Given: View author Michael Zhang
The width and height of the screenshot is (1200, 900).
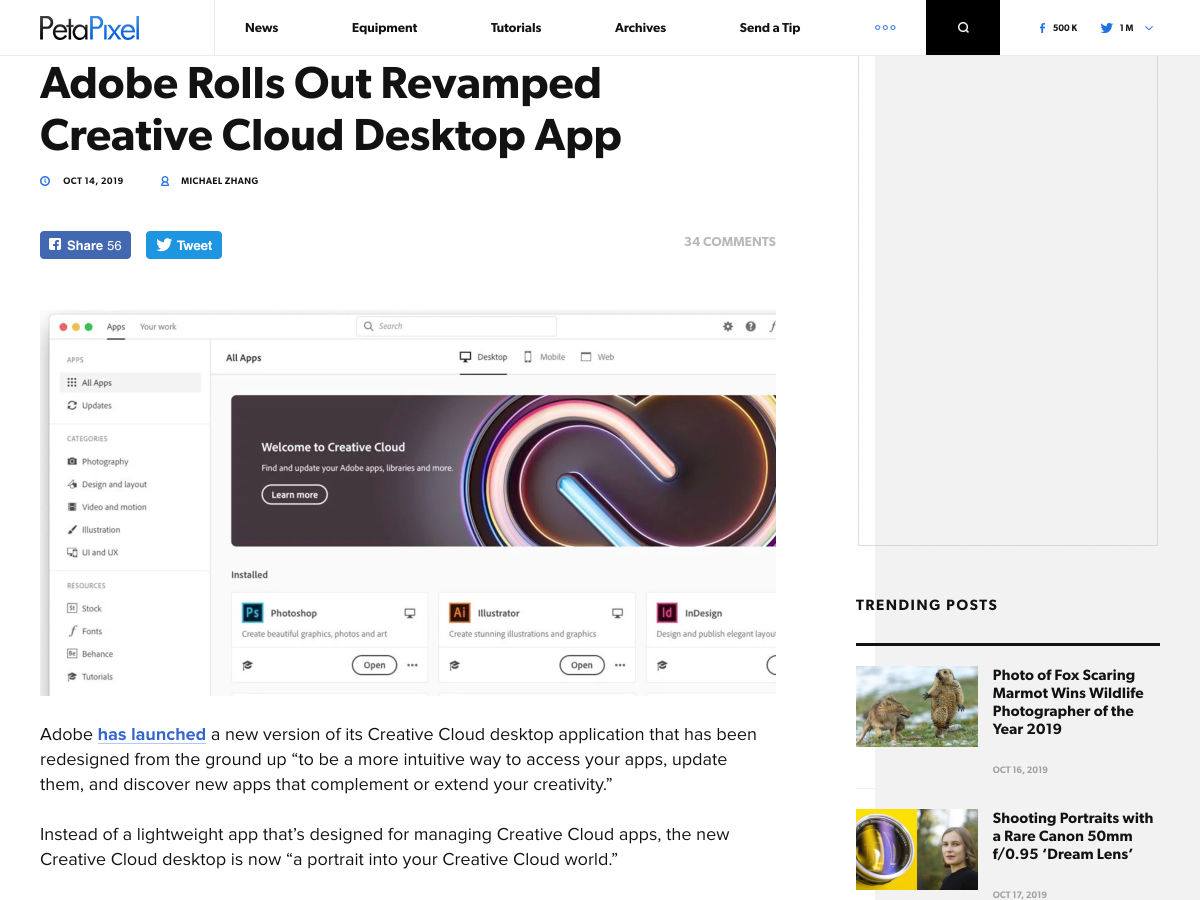Looking at the screenshot, I should point(219,181).
